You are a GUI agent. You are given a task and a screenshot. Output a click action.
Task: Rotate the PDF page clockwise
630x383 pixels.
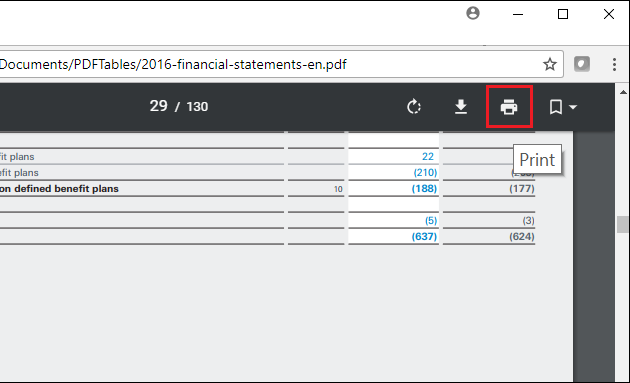413,107
